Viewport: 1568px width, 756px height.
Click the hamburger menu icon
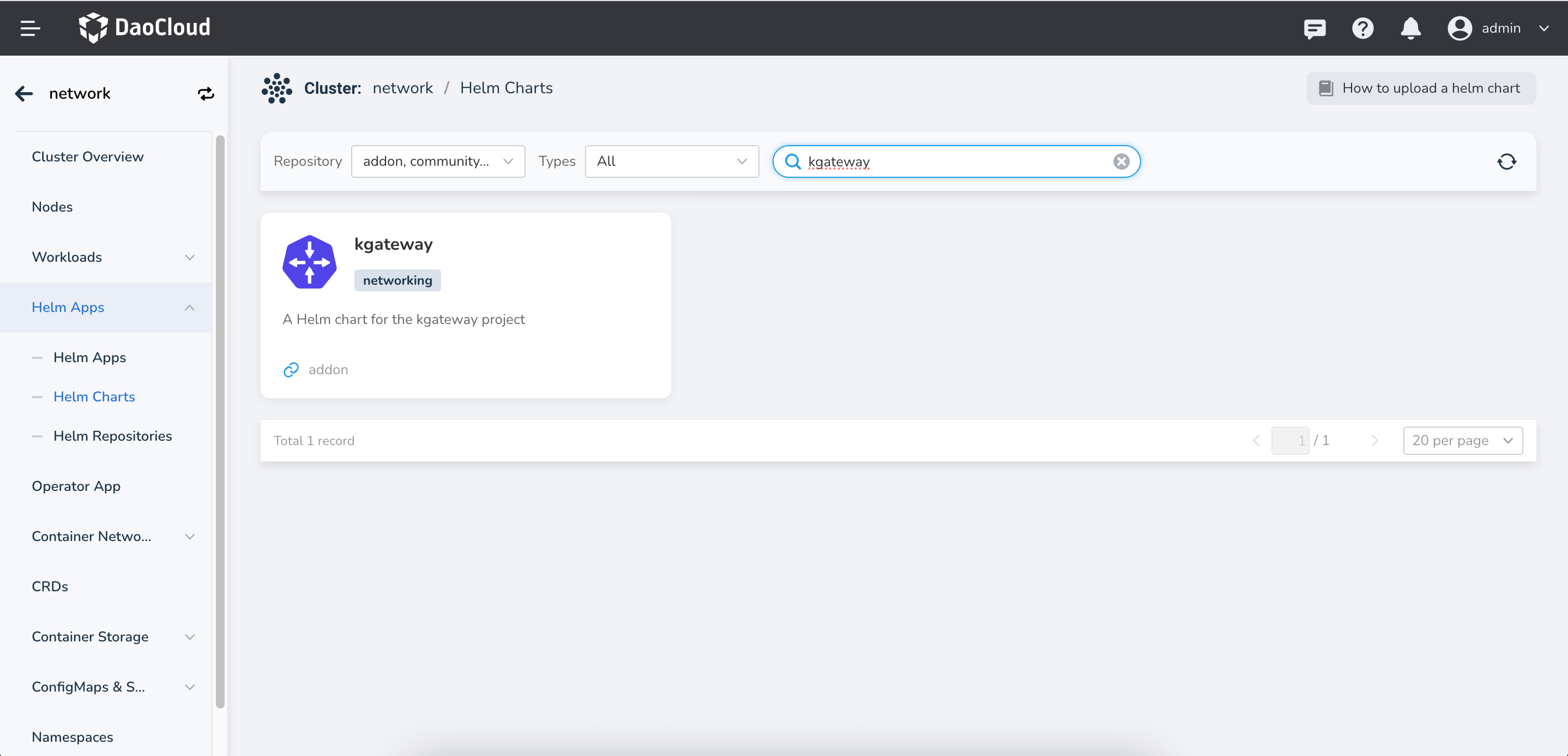point(30,28)
